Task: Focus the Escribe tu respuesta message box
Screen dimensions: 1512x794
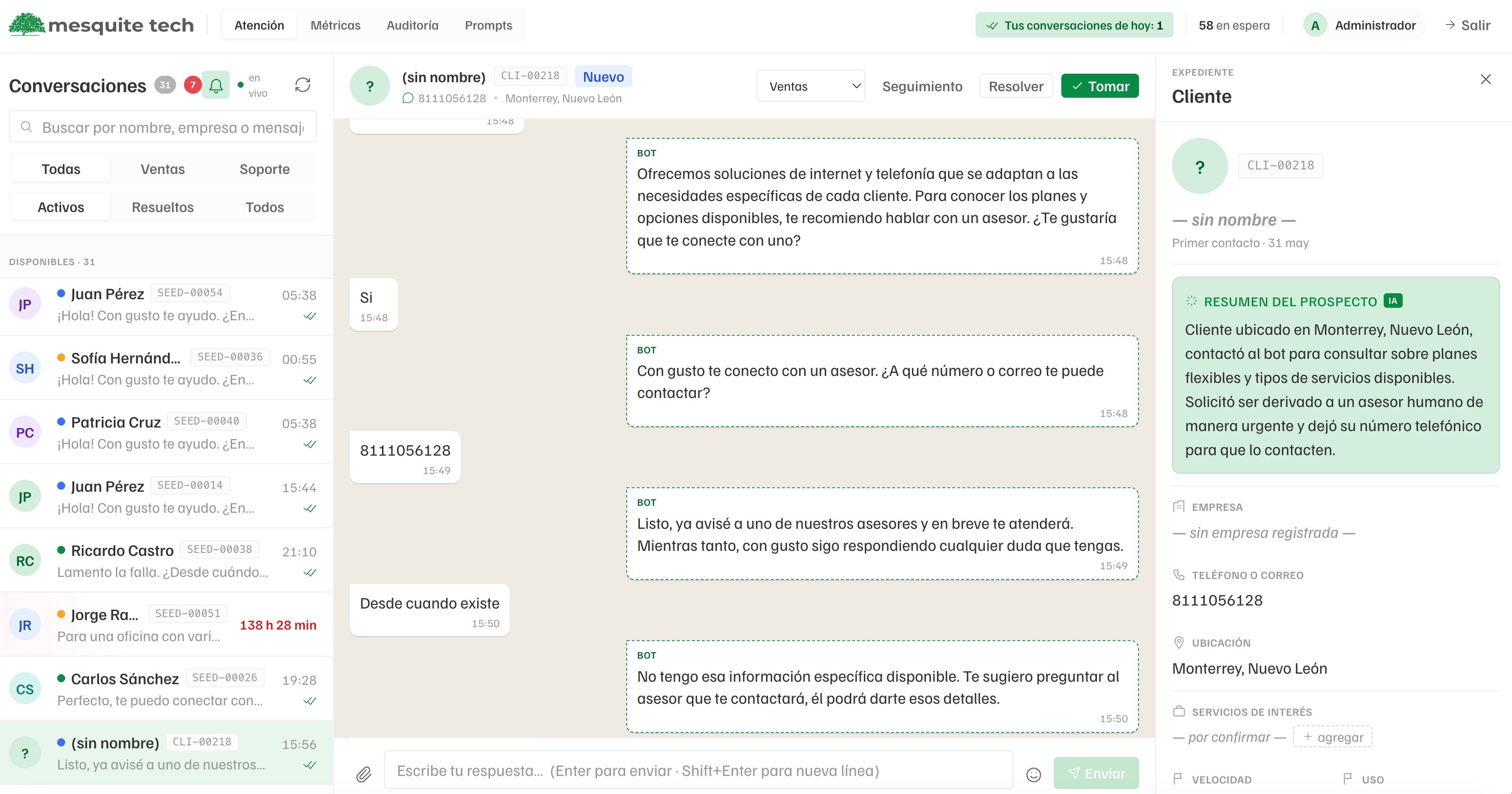Action: pyautogui.click(x=698, y=770)
